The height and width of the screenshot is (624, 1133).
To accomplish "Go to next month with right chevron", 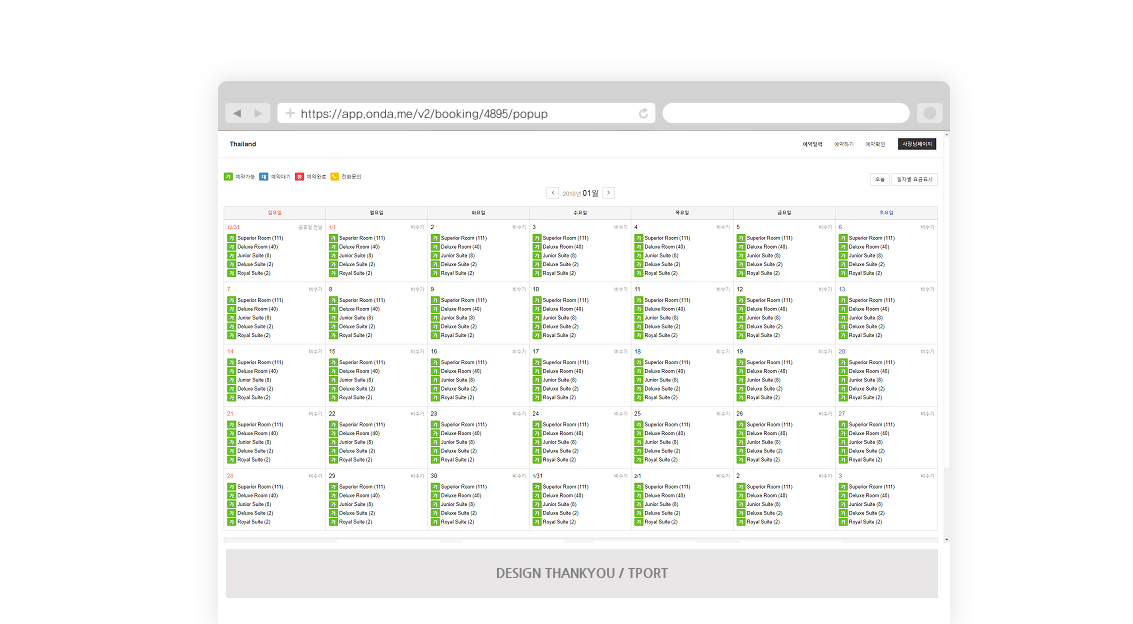I will pyautogui.click(x=608, y=193).
